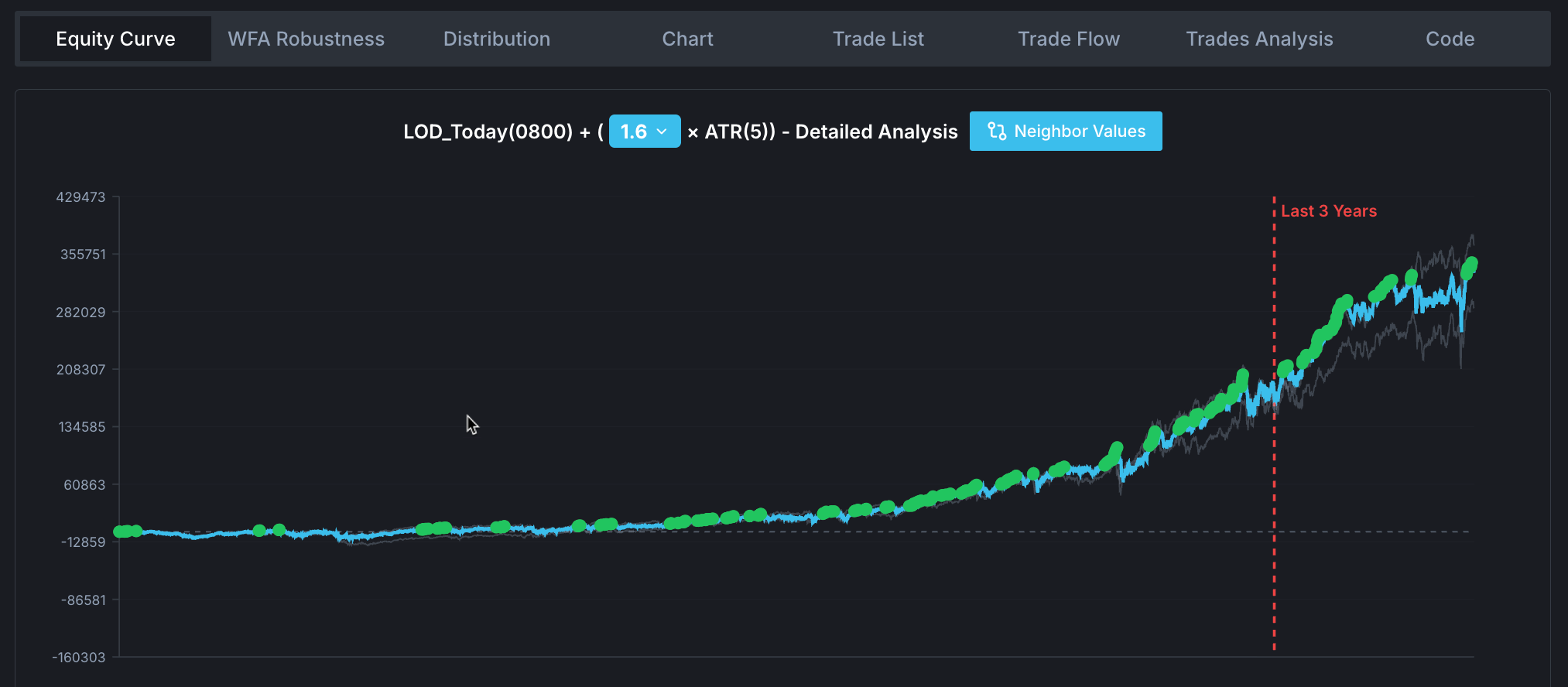1568x687 pixels.
Task: Open the Trade List tab
Action: click(878, 39)
